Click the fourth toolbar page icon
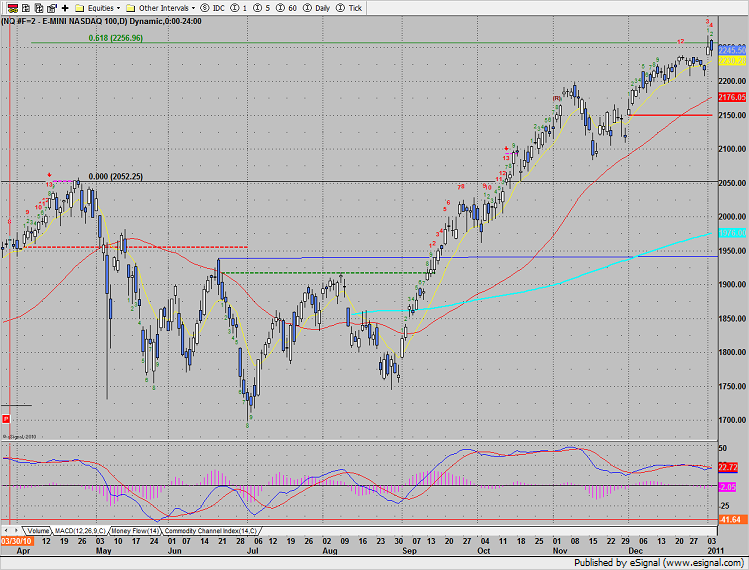 pos(52,8)
